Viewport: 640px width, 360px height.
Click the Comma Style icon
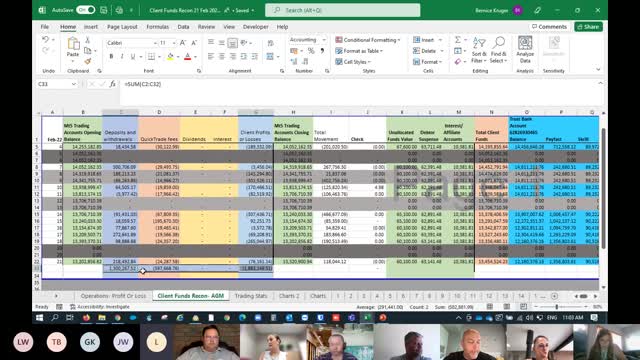coord(322,51)
